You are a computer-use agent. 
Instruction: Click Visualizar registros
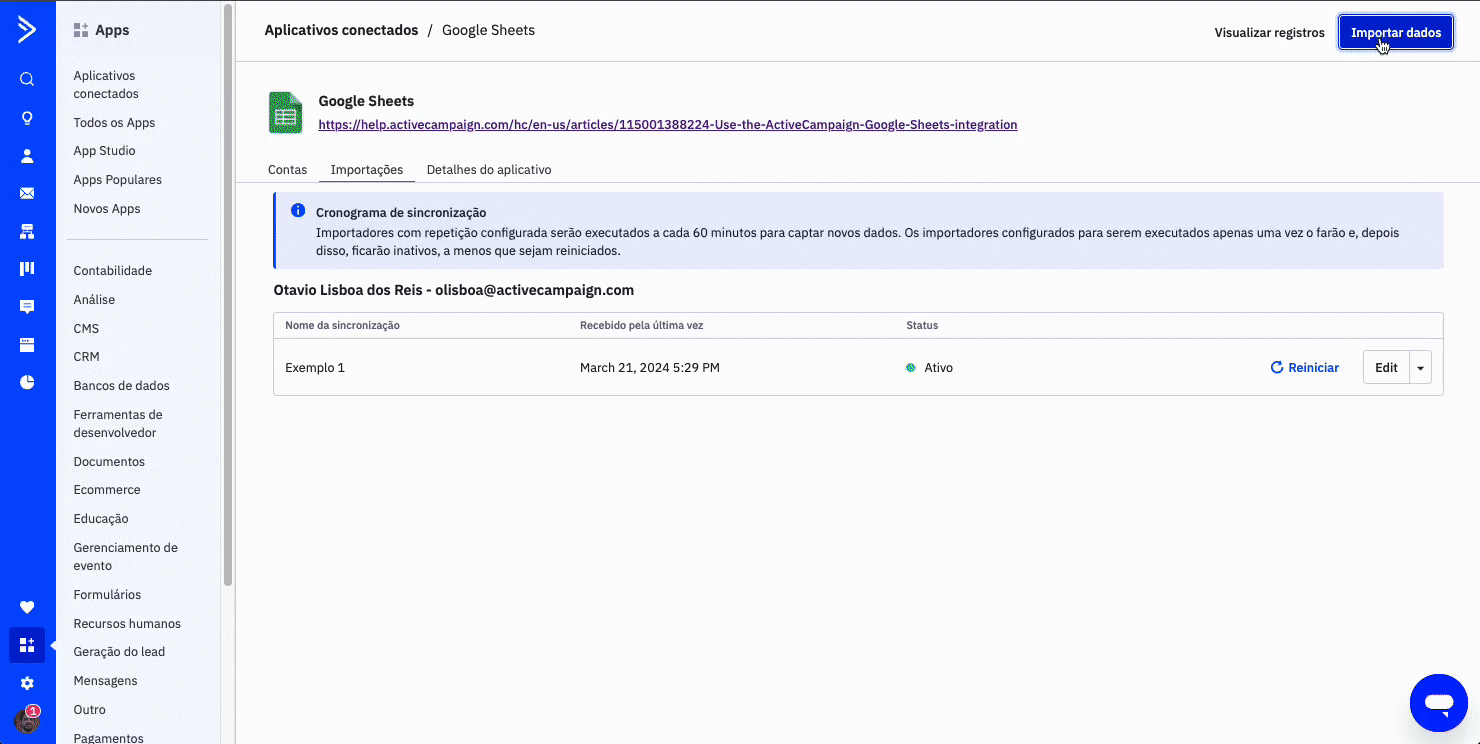(x=1269, y=33)
